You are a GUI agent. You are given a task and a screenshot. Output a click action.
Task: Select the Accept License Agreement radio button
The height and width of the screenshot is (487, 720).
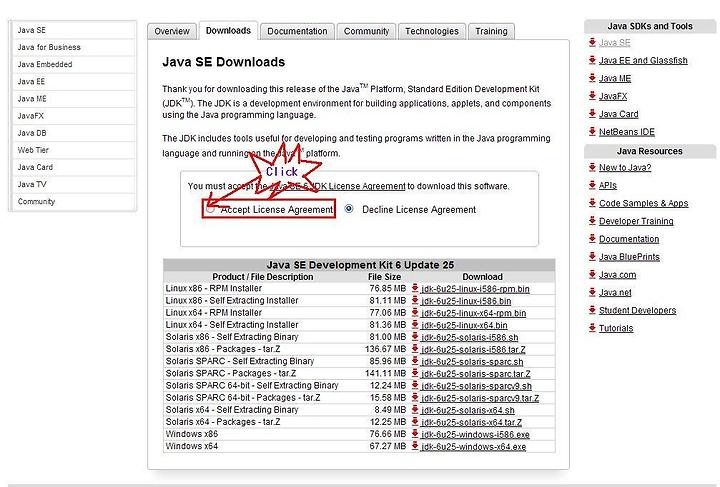point(210,209)
